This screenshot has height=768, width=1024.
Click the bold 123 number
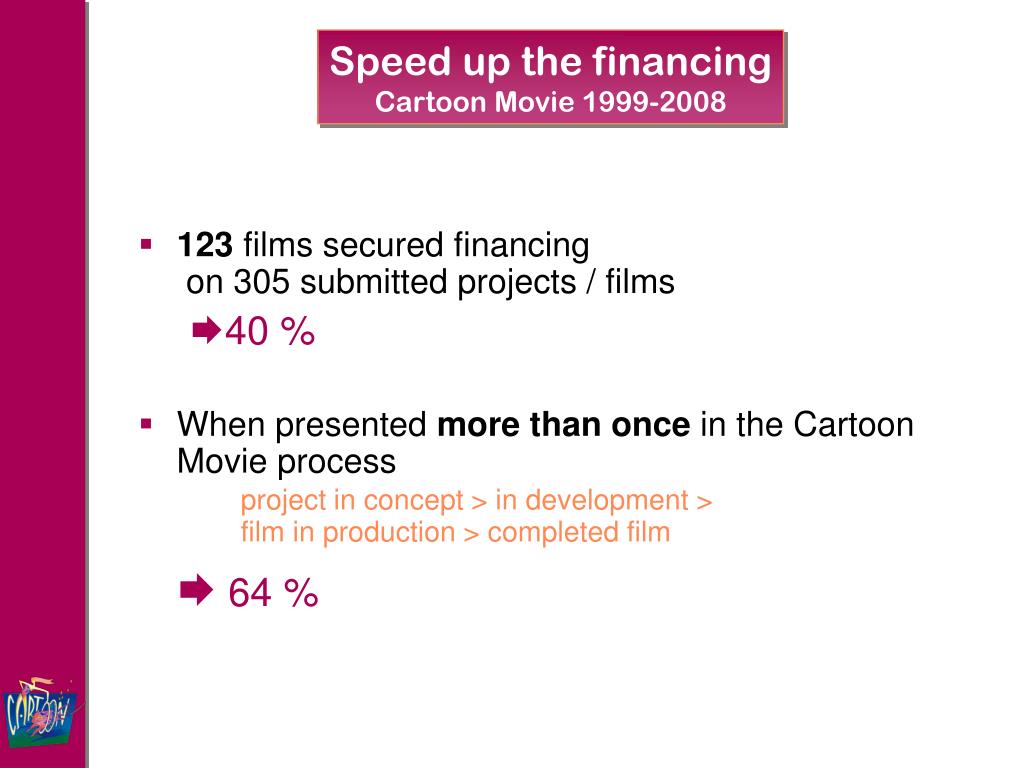[204, 245]
